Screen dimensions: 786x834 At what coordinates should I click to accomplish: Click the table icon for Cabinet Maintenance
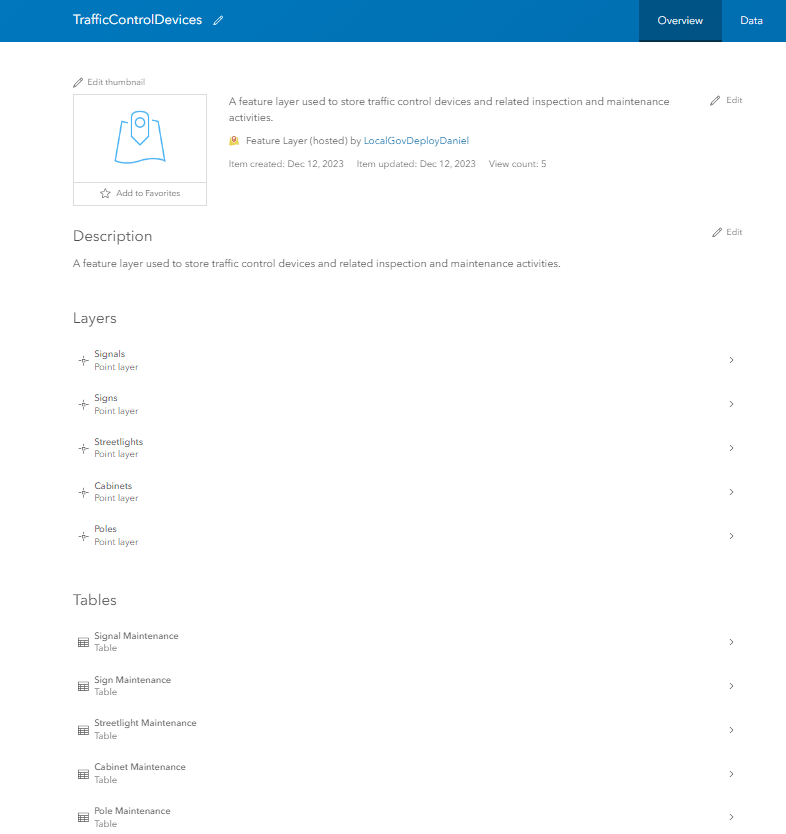[x=83, y=774]
